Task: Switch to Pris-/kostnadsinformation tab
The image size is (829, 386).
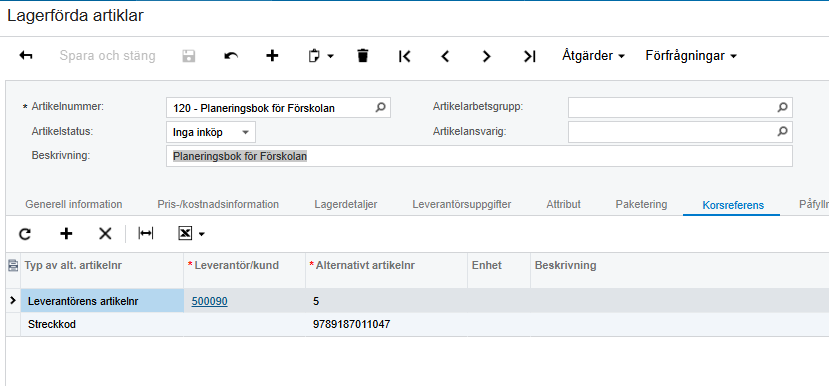Action: click(218, 204)
